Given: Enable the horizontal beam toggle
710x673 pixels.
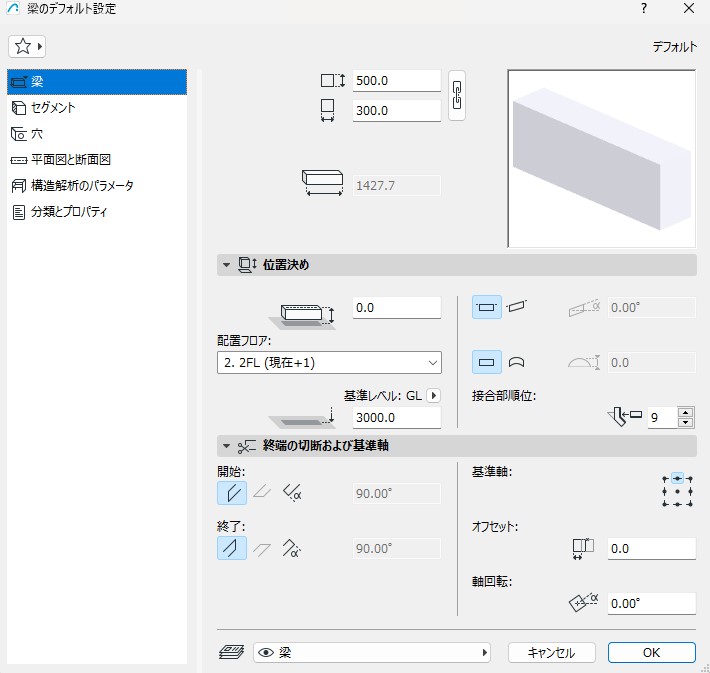Looking at the screenshot, I should click(x=486, y=307).
